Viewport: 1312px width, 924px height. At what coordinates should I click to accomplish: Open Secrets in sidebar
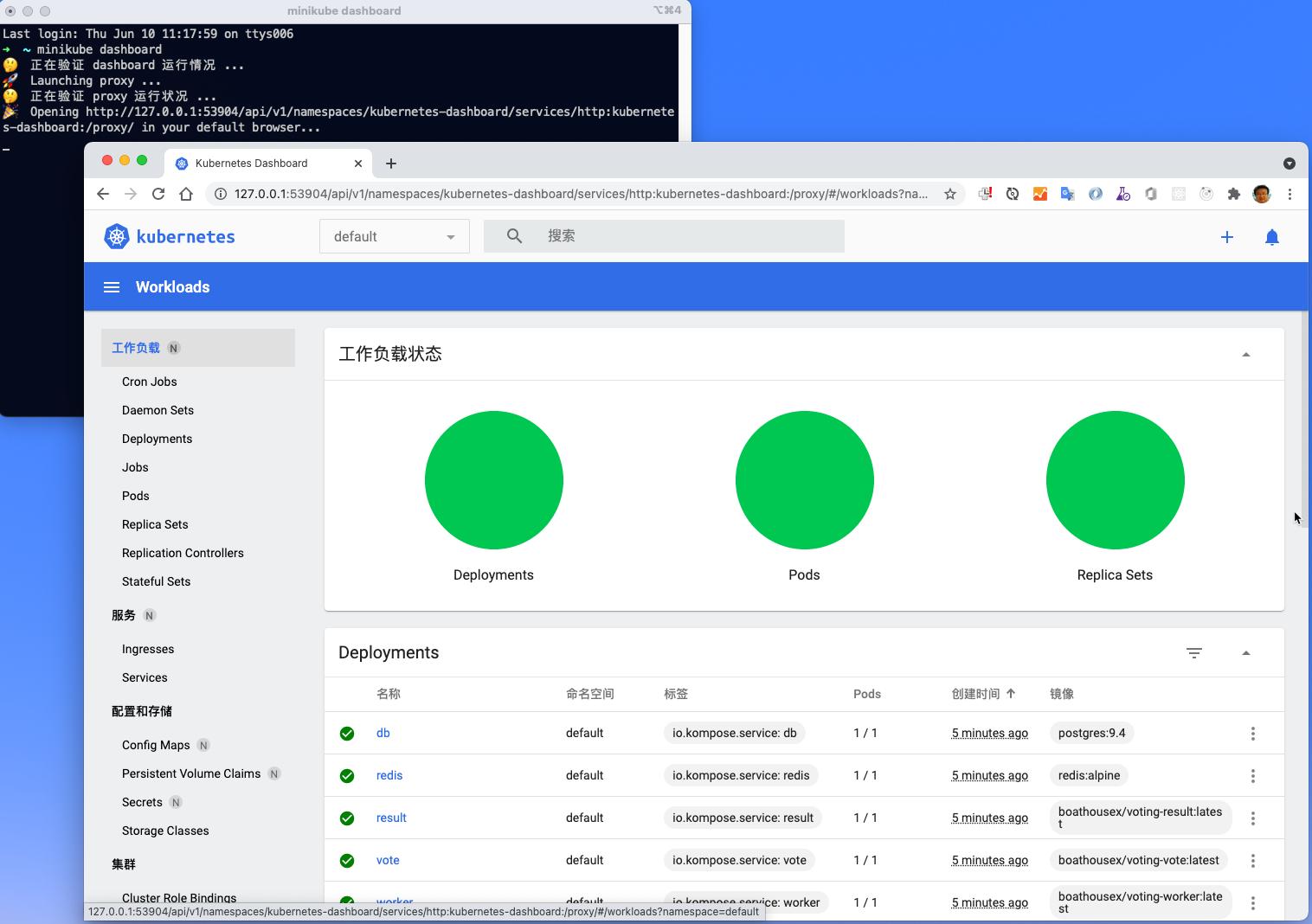point(142,802)
